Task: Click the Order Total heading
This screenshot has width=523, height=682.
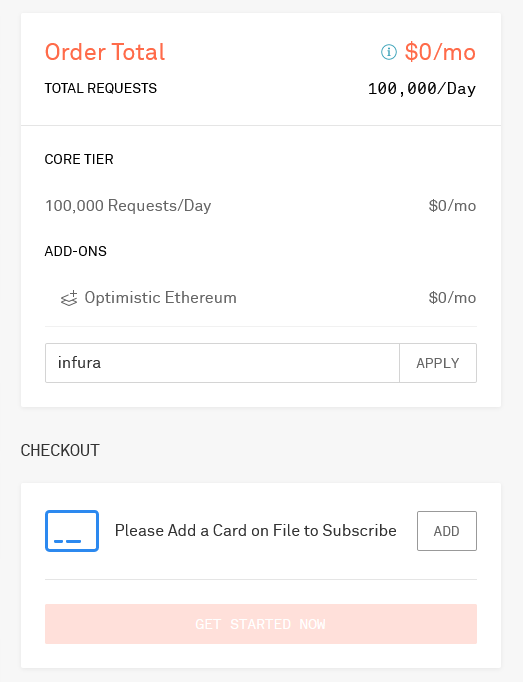Action: click(x=105, y=52)
